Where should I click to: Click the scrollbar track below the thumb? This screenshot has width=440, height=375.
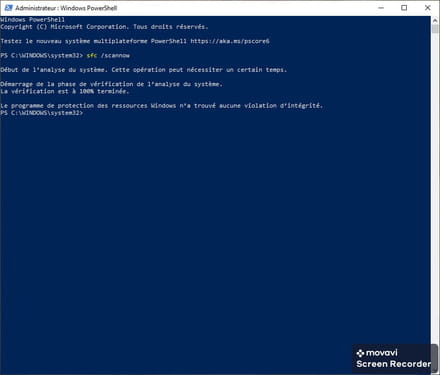[x=435, y=187]
